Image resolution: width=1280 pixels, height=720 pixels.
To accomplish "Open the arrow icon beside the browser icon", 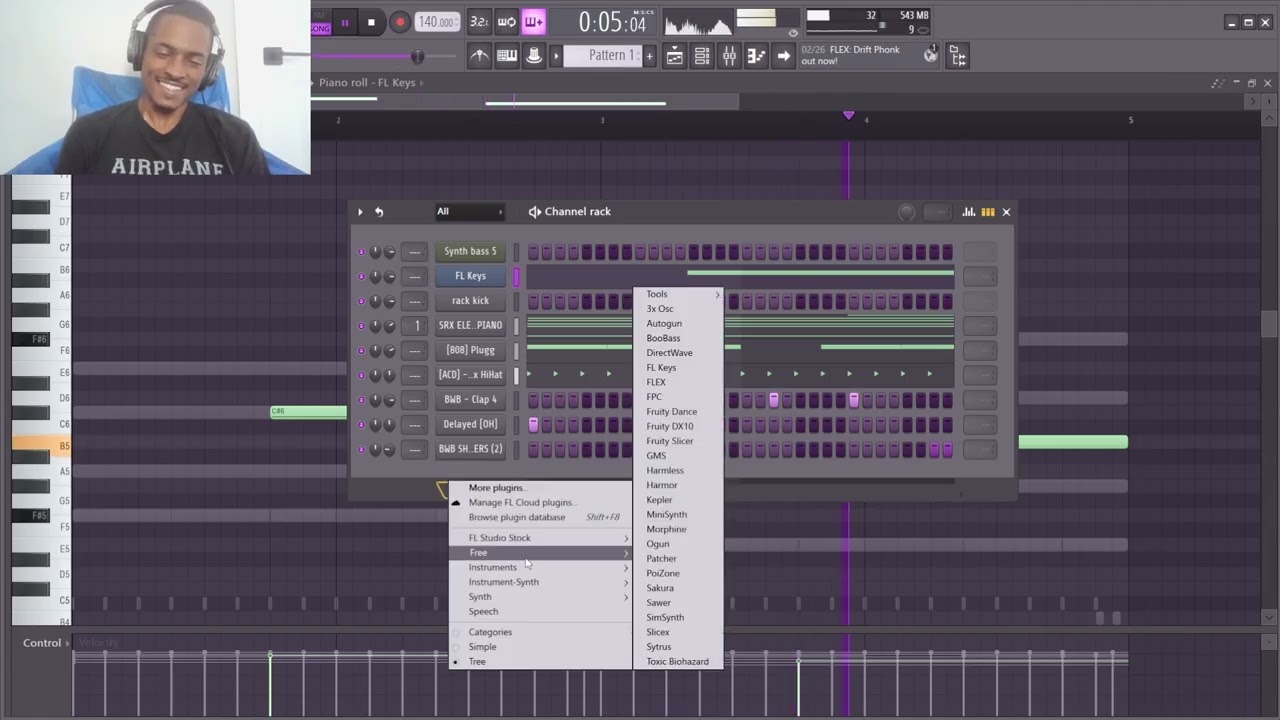I will [783, 56].
